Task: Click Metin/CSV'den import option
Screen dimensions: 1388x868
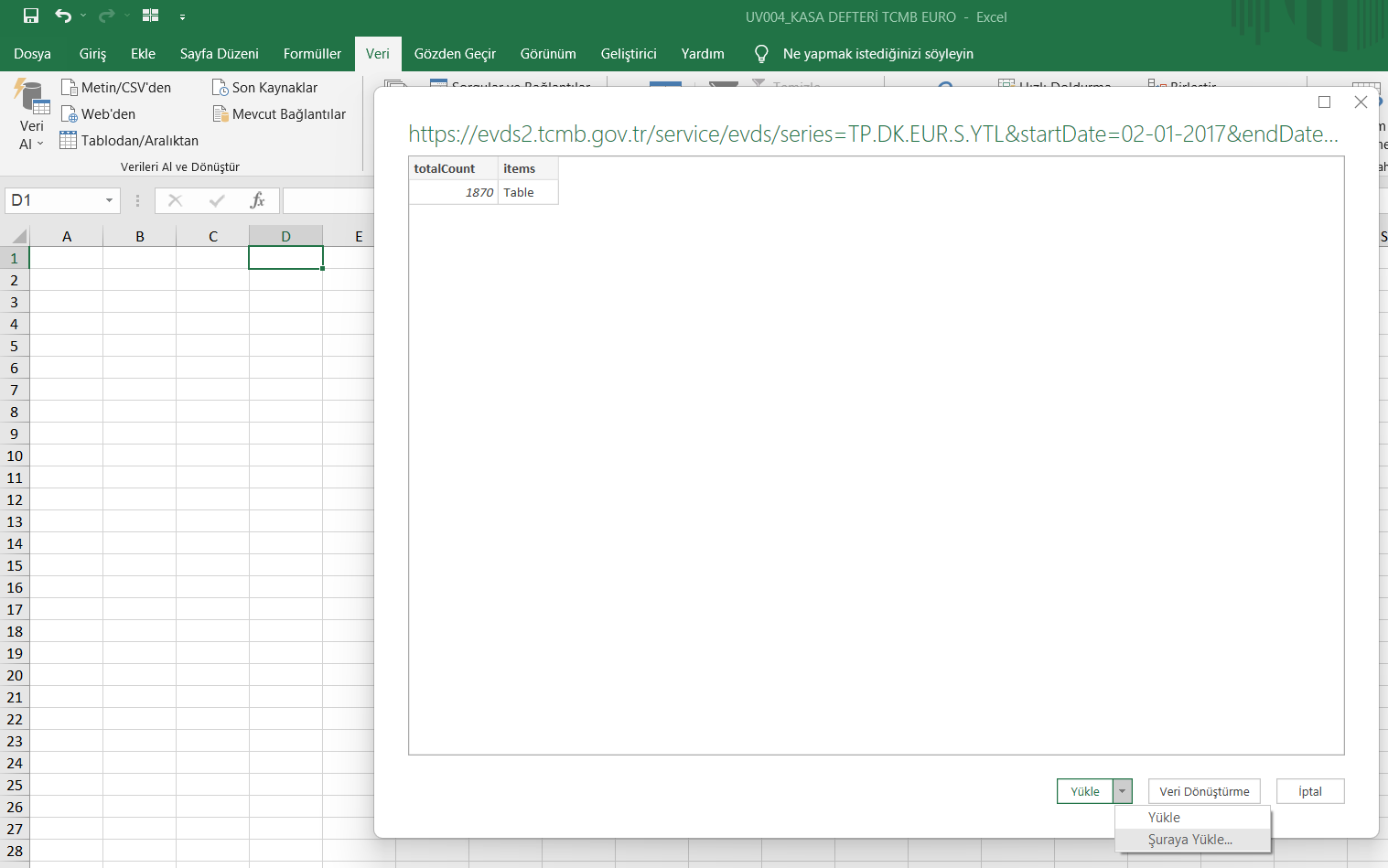Action: (116, 88)
